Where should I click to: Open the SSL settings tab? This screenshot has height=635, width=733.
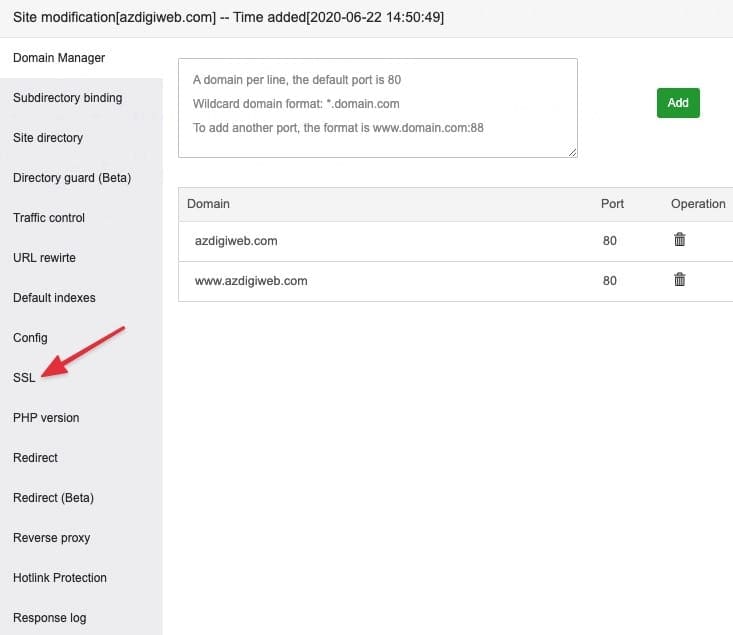24,378
